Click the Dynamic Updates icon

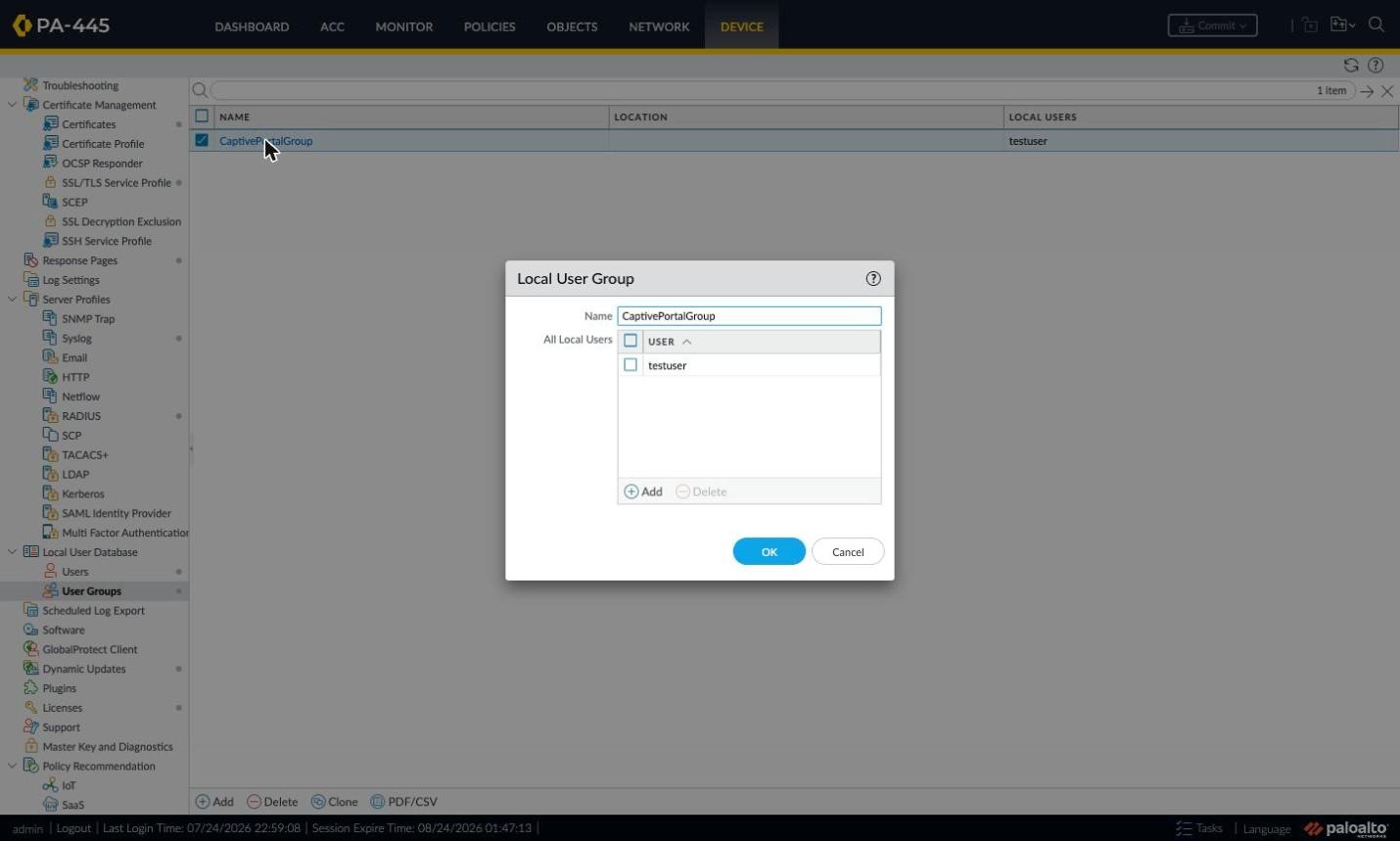pyautogui.click(x=31, y=669)
